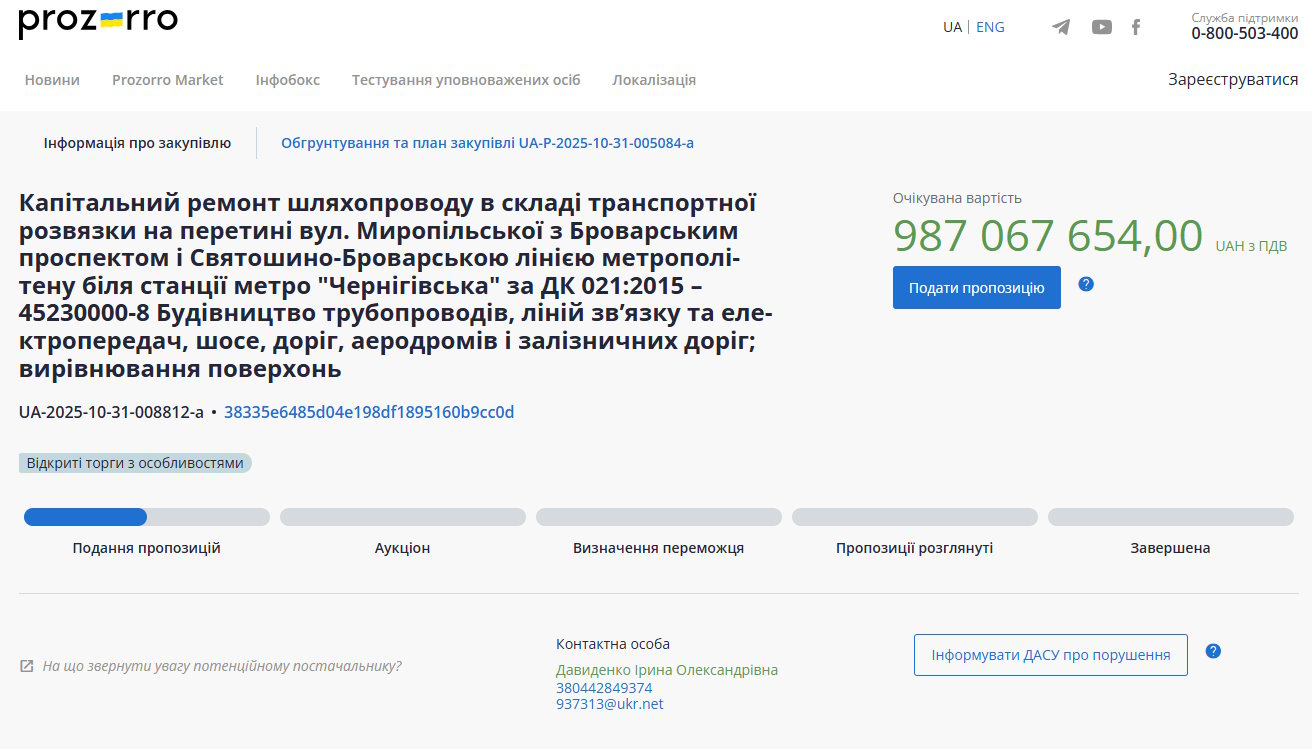Switch language to UA
This screenshot has width=1312, height=749.
point(952,27)
